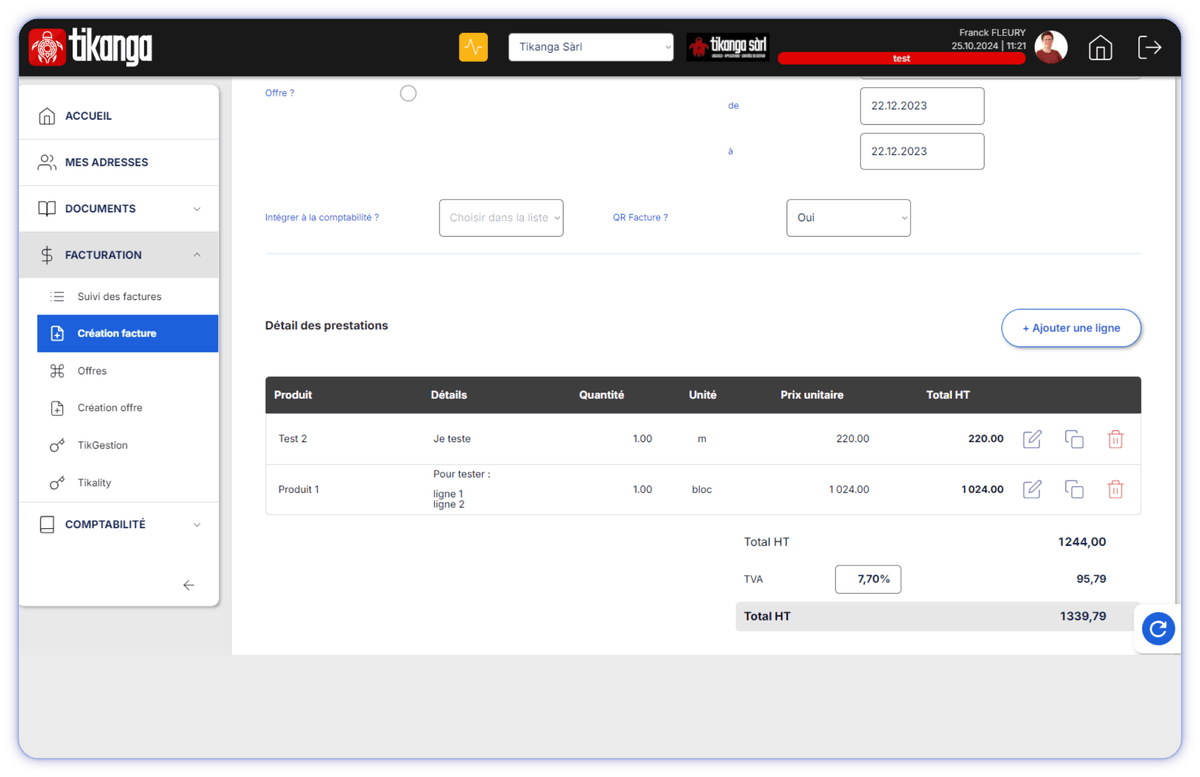Duplicate the Test 2 product line

tap(1074, 439)
